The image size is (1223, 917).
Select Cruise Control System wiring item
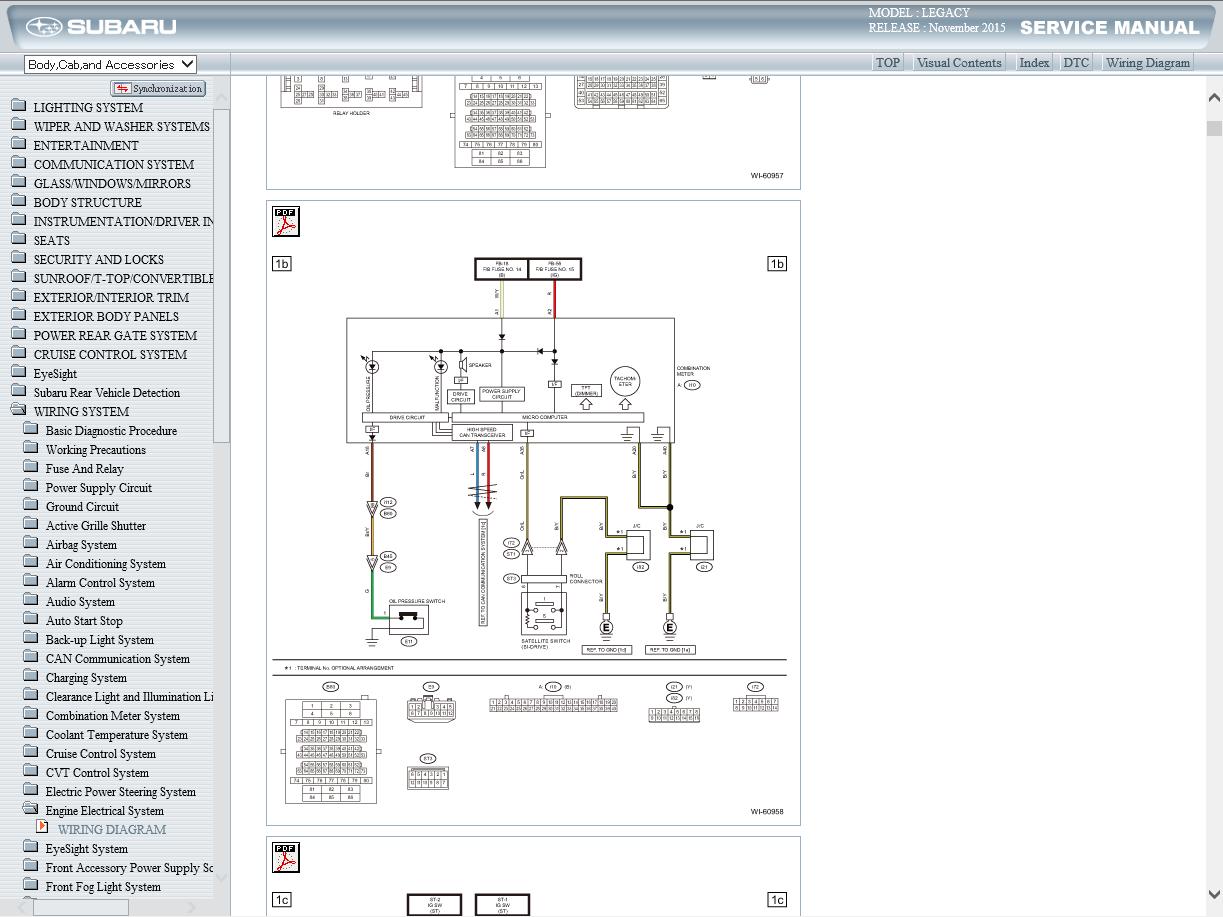[x=101, y=754]
